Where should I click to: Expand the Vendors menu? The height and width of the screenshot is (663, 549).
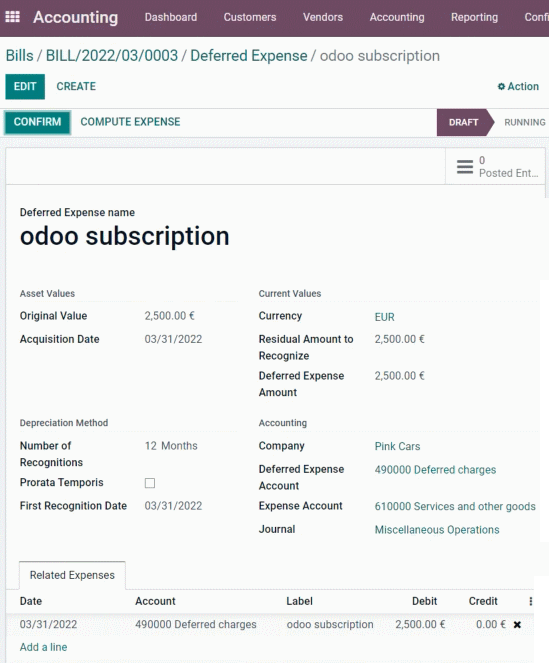(323, 17)
